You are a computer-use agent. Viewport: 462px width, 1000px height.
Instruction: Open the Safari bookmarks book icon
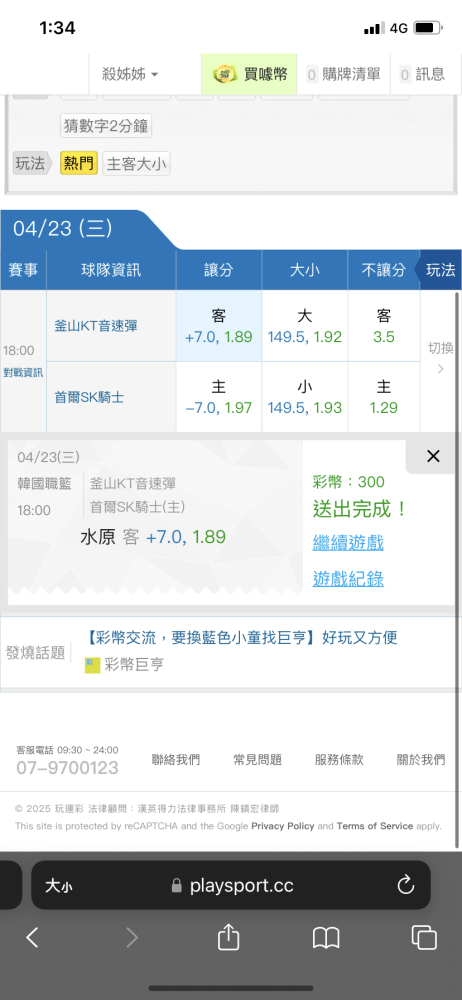point(325,938)
